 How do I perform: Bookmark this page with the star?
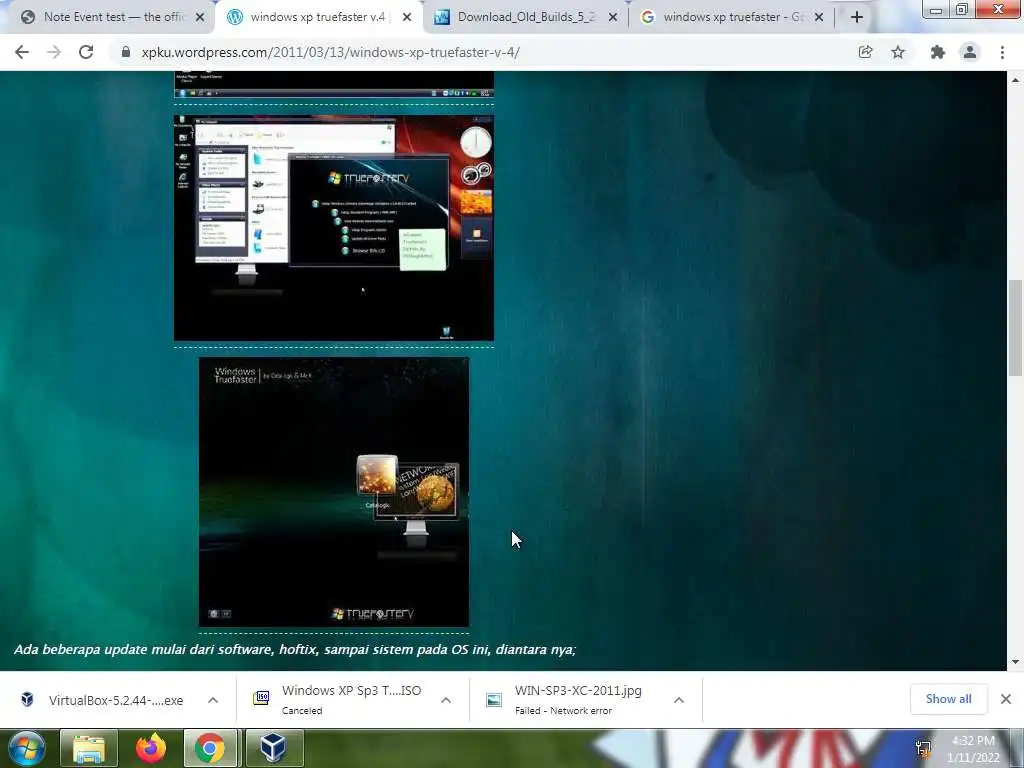tap(898, 52)
